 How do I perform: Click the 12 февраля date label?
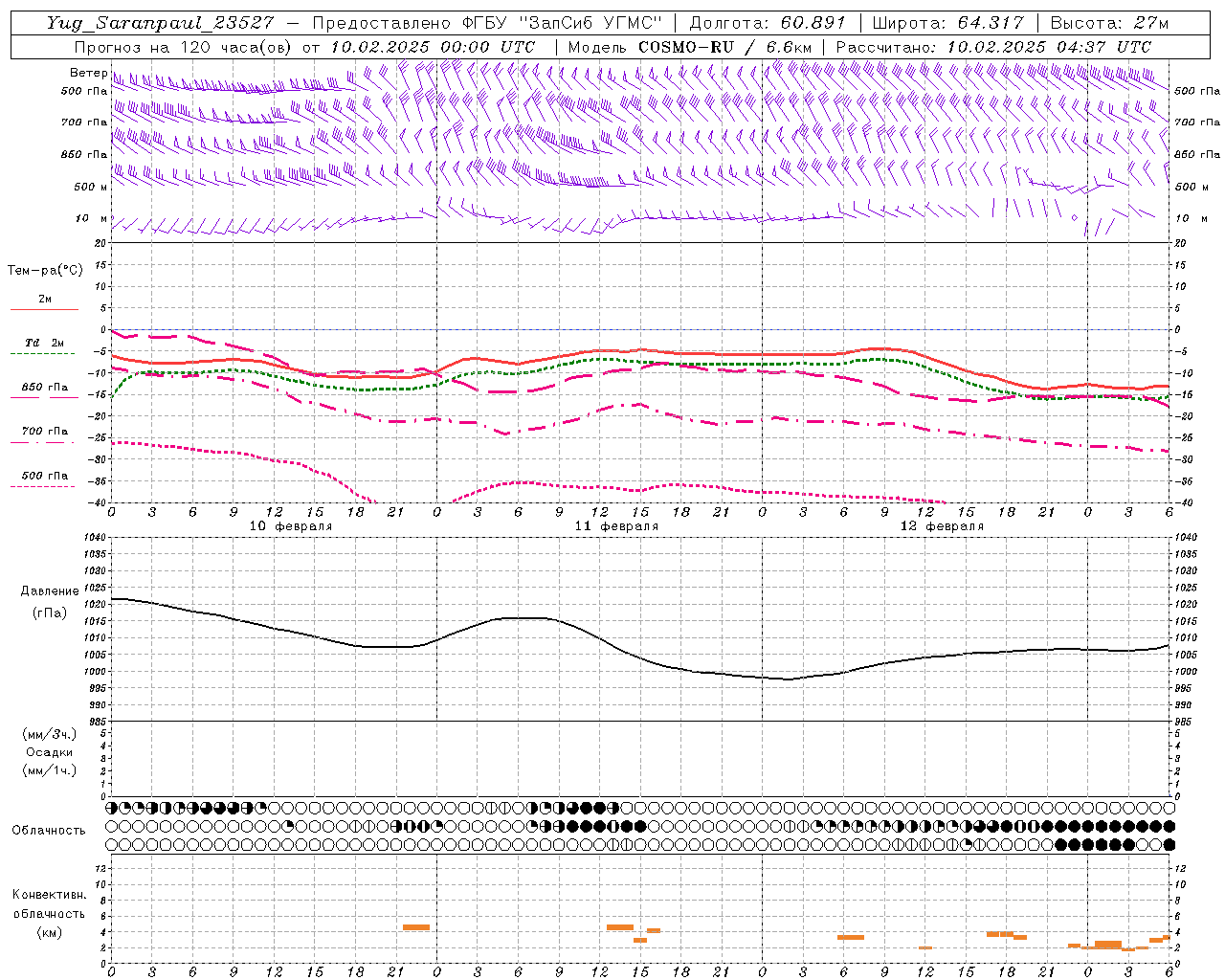[x=942, y=526]
